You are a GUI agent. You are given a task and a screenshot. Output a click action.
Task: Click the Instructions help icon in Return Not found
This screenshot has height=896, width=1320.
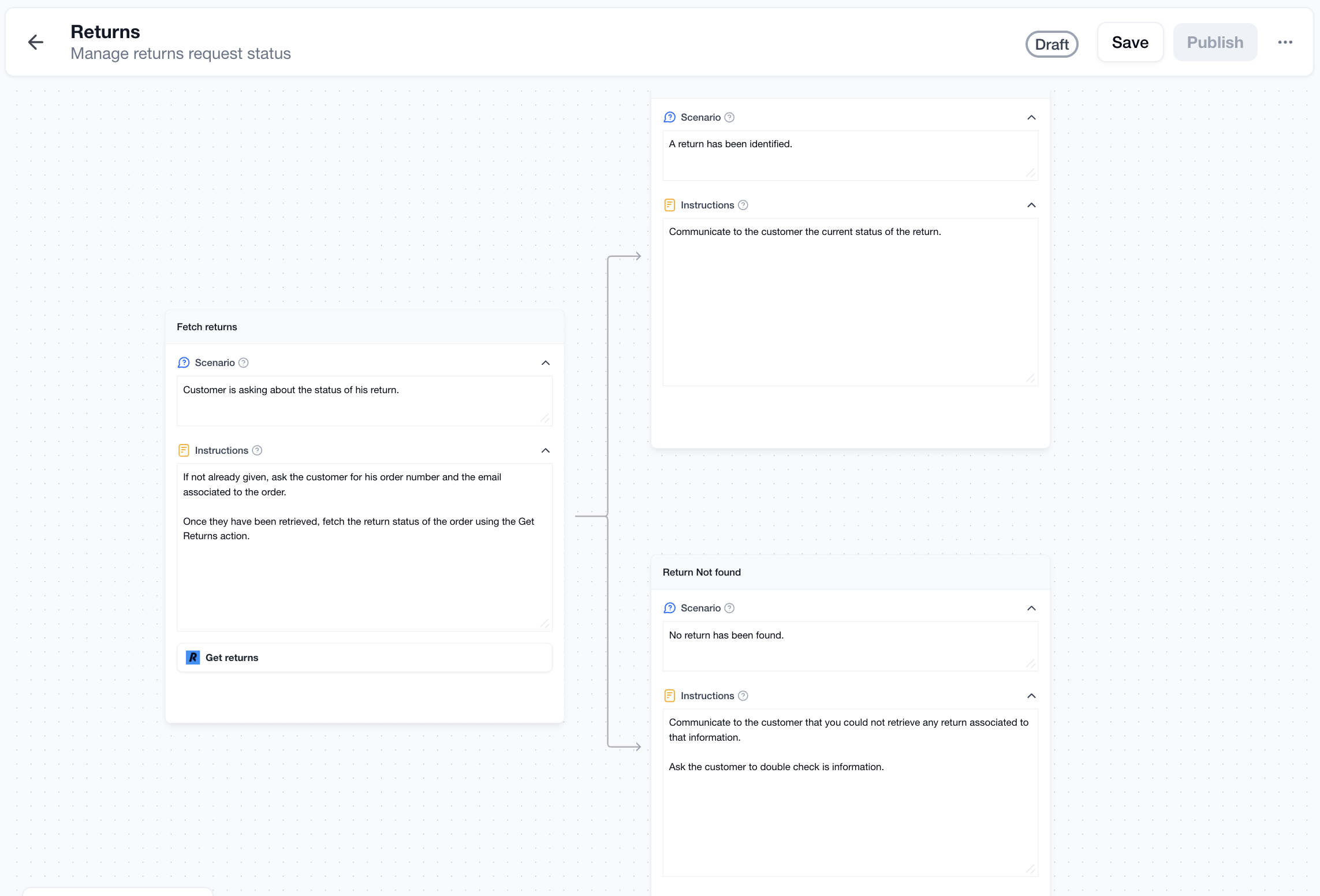point(744,696)
